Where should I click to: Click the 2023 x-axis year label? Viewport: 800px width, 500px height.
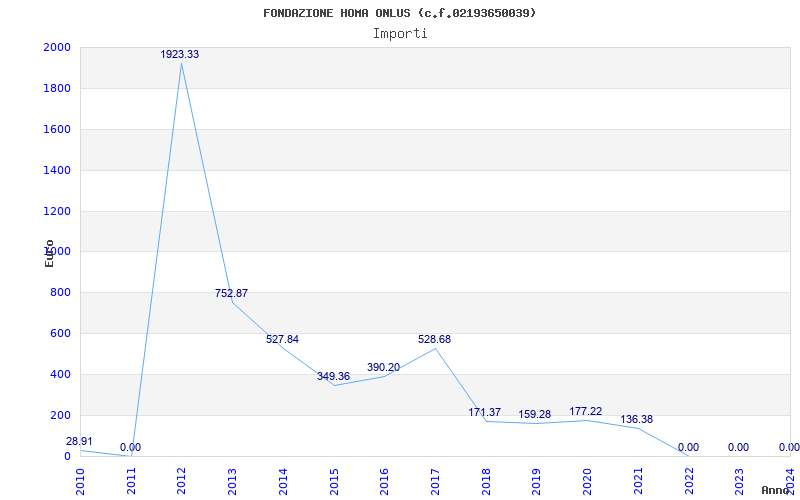739,481
